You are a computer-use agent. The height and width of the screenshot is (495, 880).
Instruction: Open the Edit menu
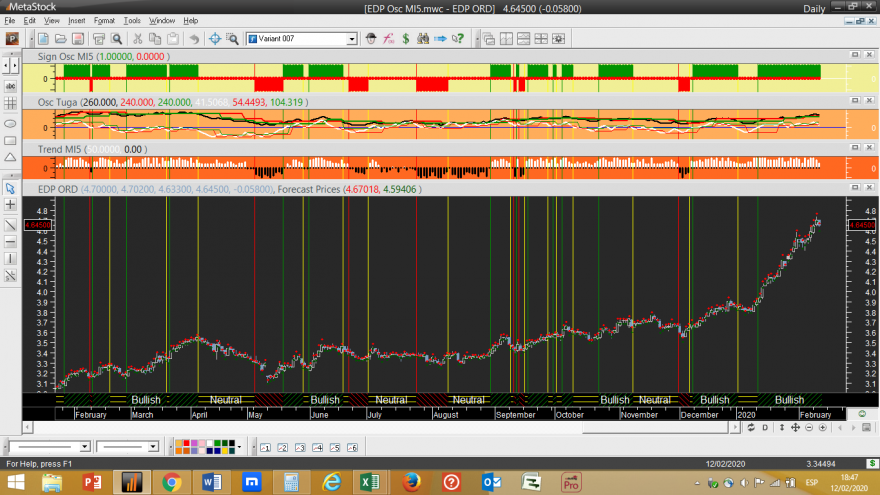coord(29,21)
